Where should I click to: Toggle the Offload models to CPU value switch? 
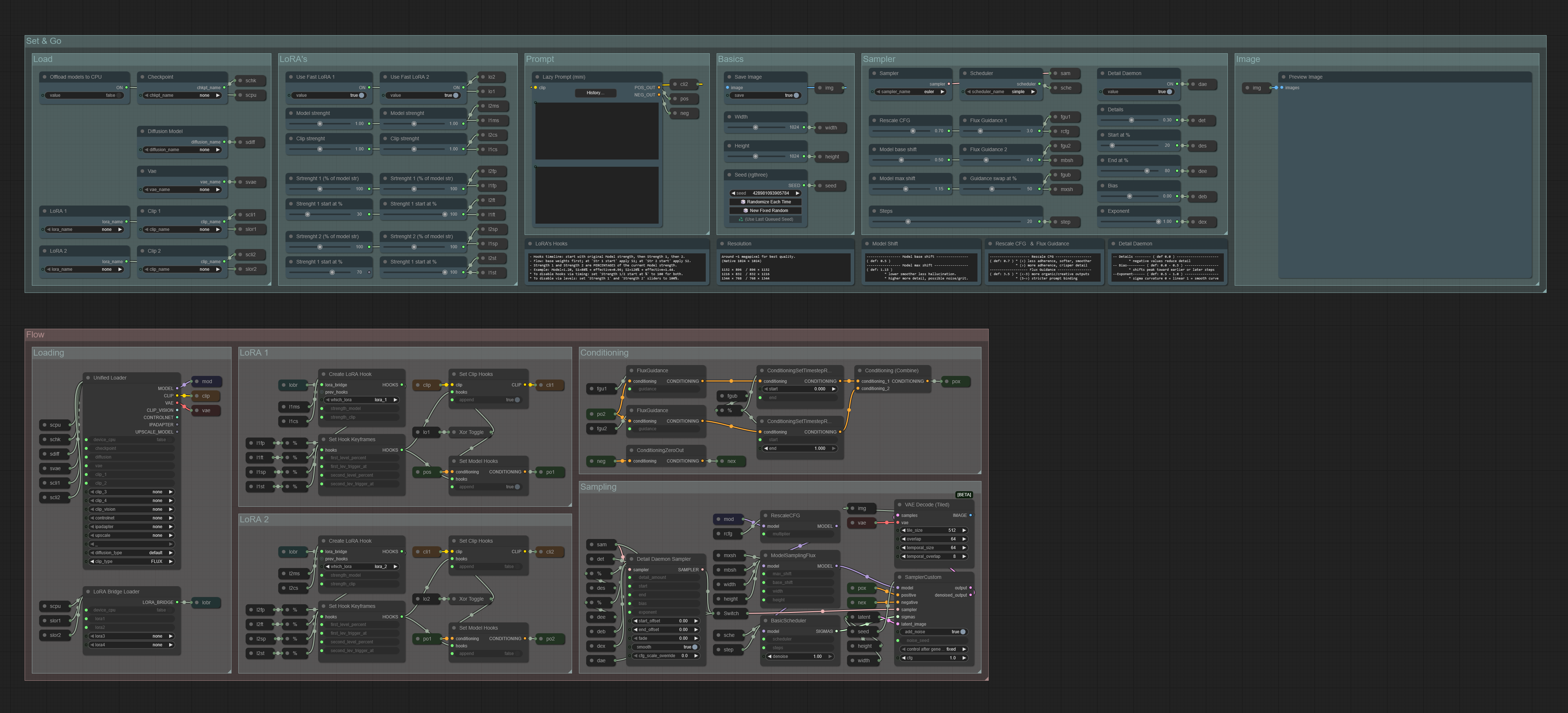[85, 96]
